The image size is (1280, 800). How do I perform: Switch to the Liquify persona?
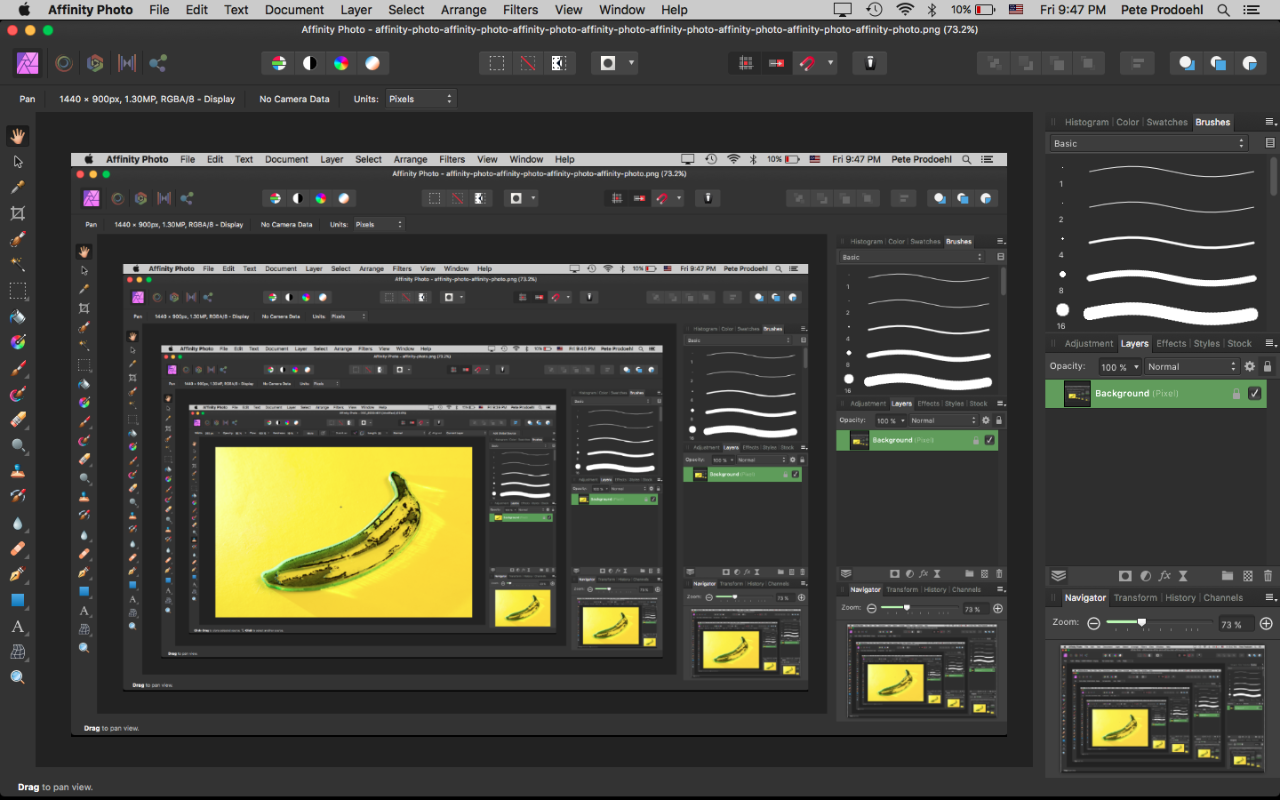pos(63,63)
